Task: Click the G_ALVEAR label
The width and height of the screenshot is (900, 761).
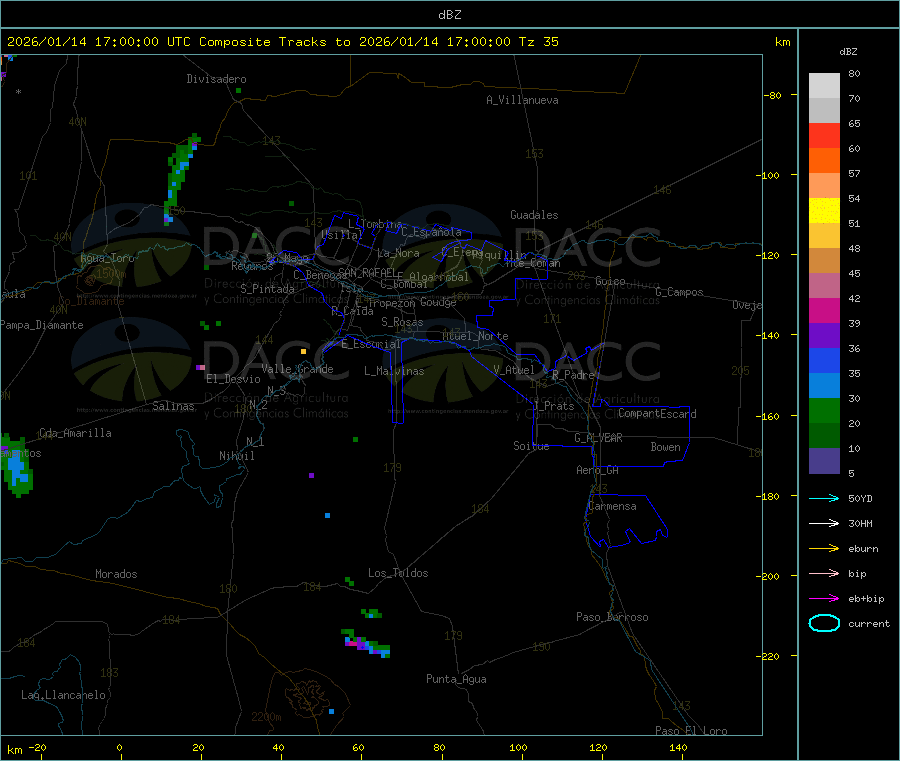Action: tap(598, 438)
